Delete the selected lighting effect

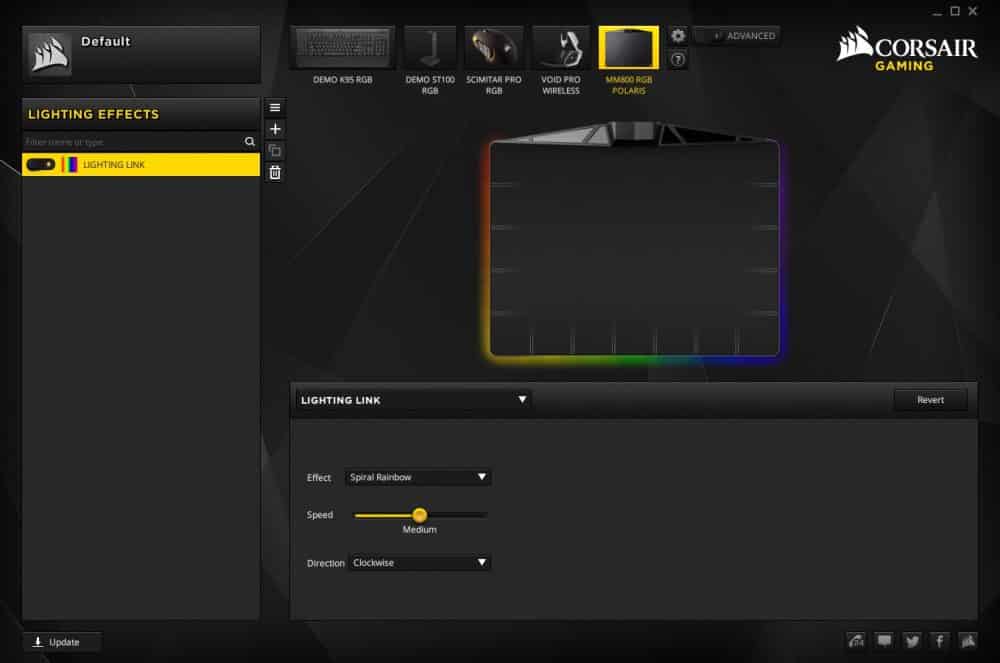point(275,173)
